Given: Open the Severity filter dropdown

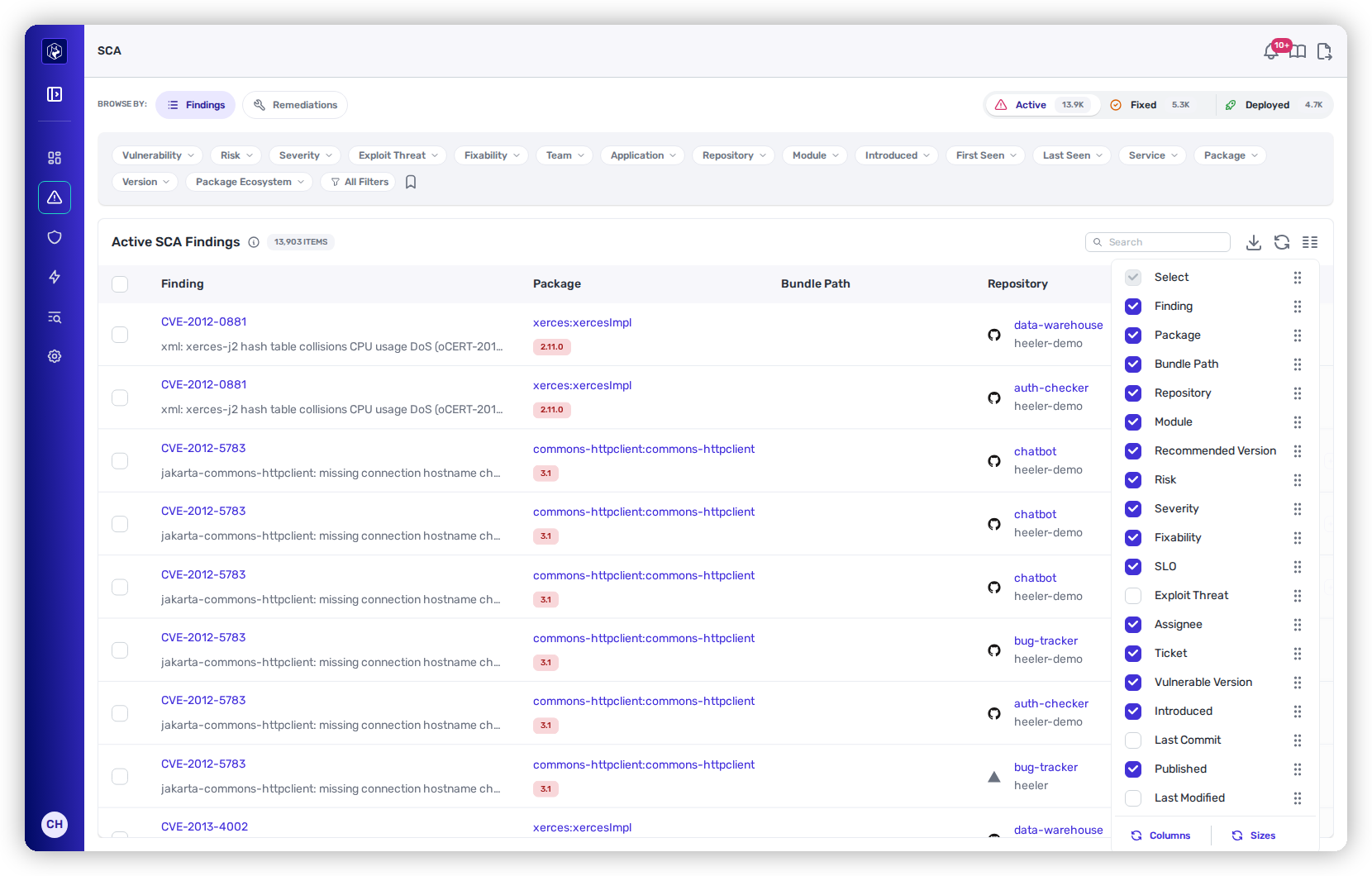Looking at the screenshot, I should (x=305, y=155).
